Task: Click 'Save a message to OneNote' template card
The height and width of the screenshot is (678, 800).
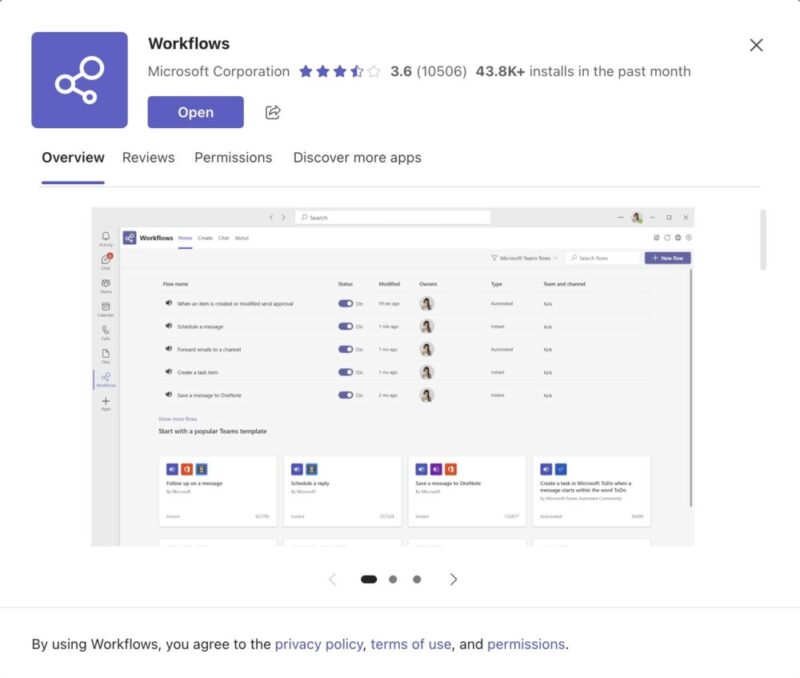Action: (467, 491)
